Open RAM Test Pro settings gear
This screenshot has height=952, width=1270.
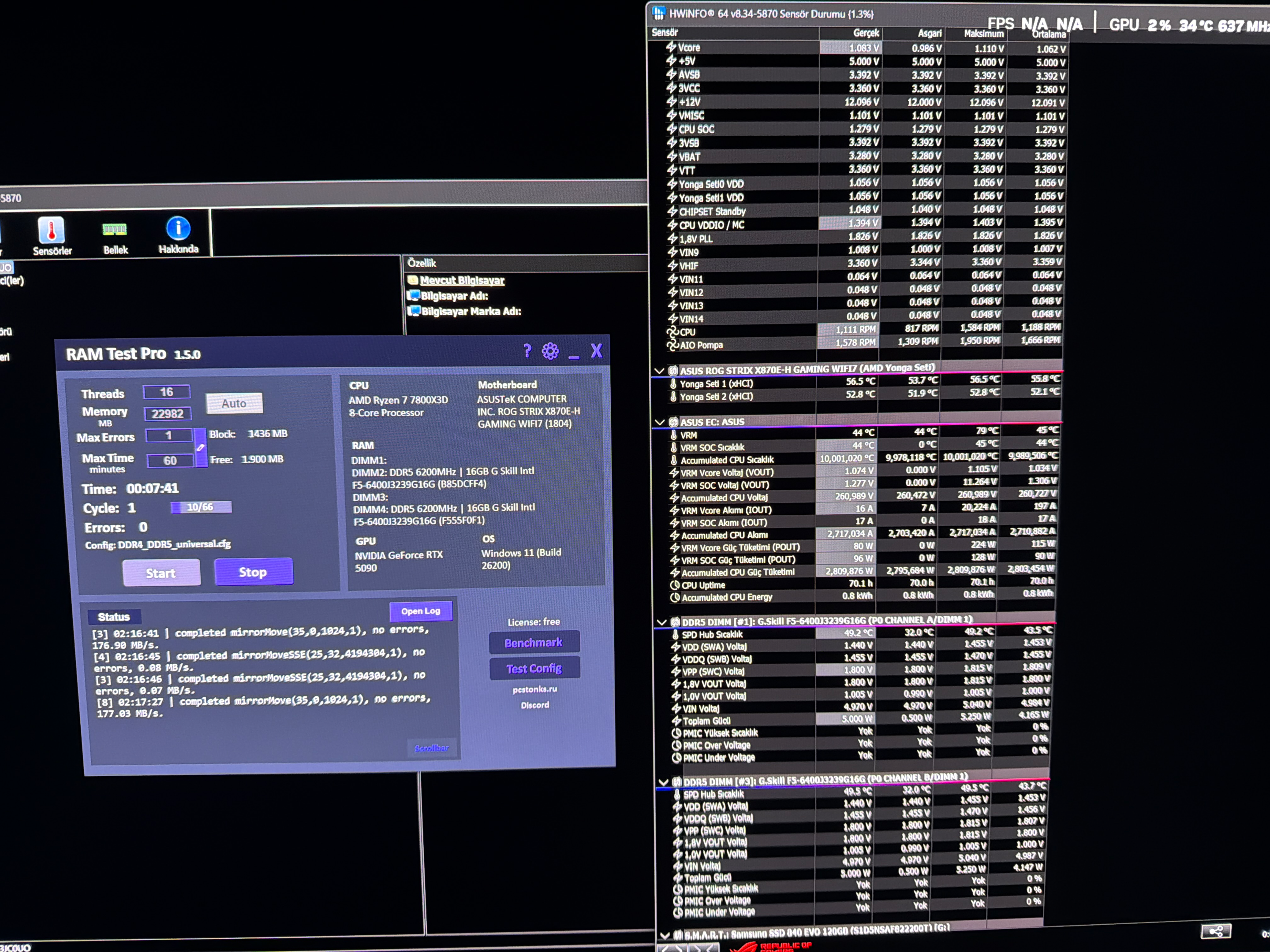(550, 351)
